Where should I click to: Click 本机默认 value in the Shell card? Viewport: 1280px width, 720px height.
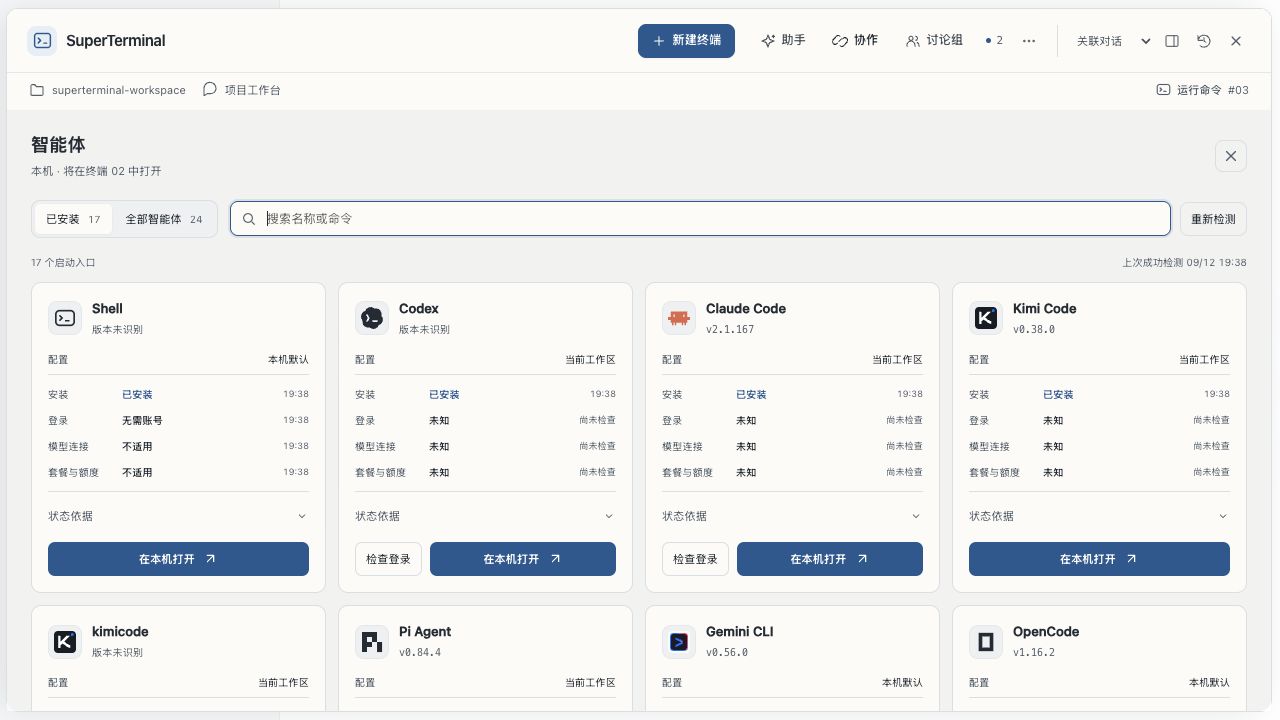pos(288,359)
